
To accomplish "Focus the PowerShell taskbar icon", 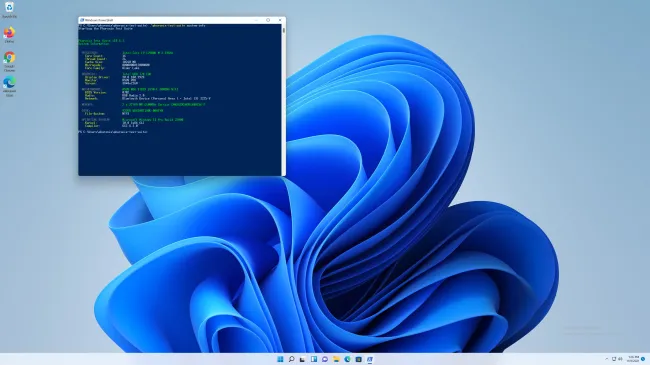I will tap(370, 359).
